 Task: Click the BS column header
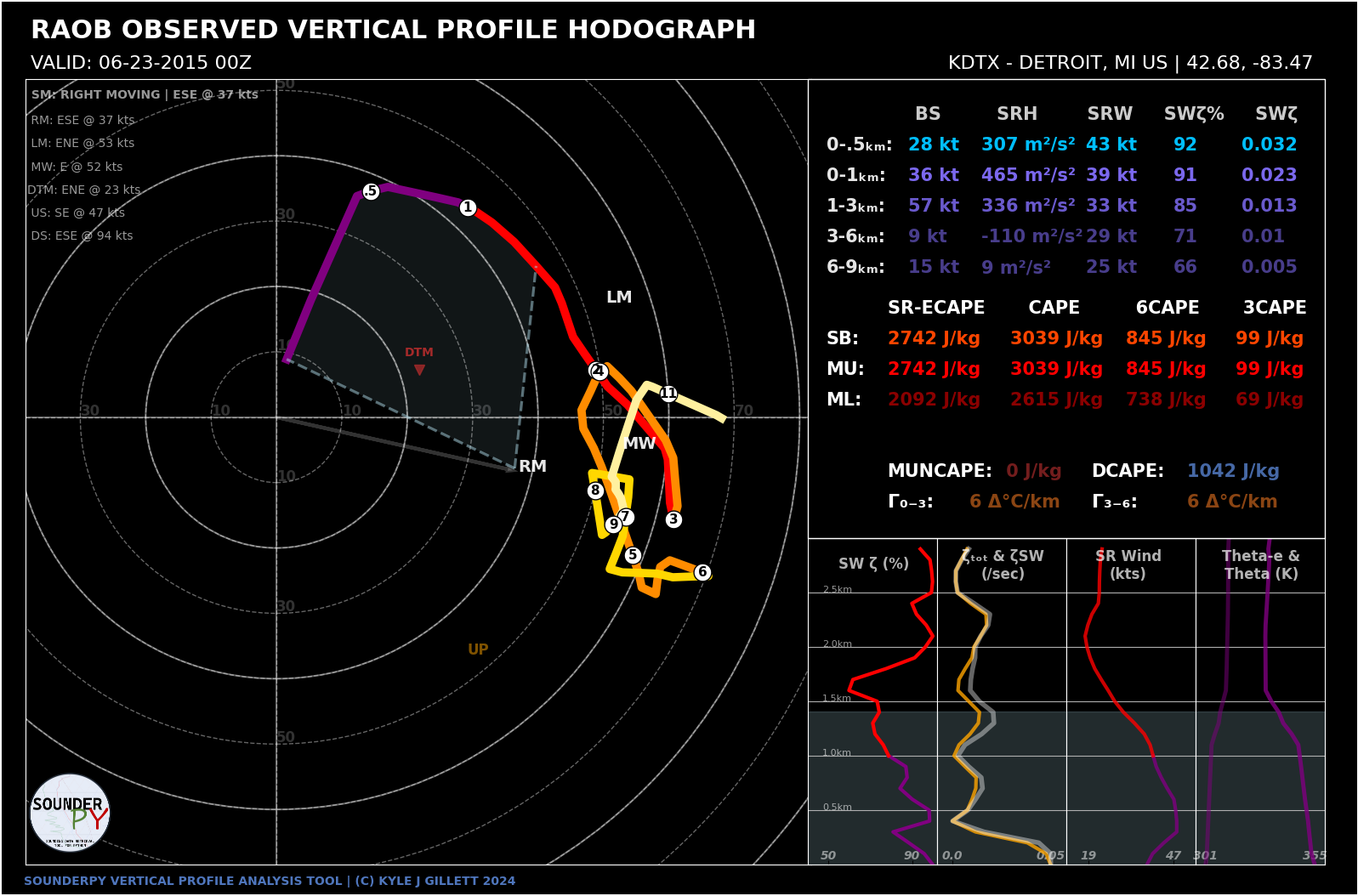click(x=928, y=114)
